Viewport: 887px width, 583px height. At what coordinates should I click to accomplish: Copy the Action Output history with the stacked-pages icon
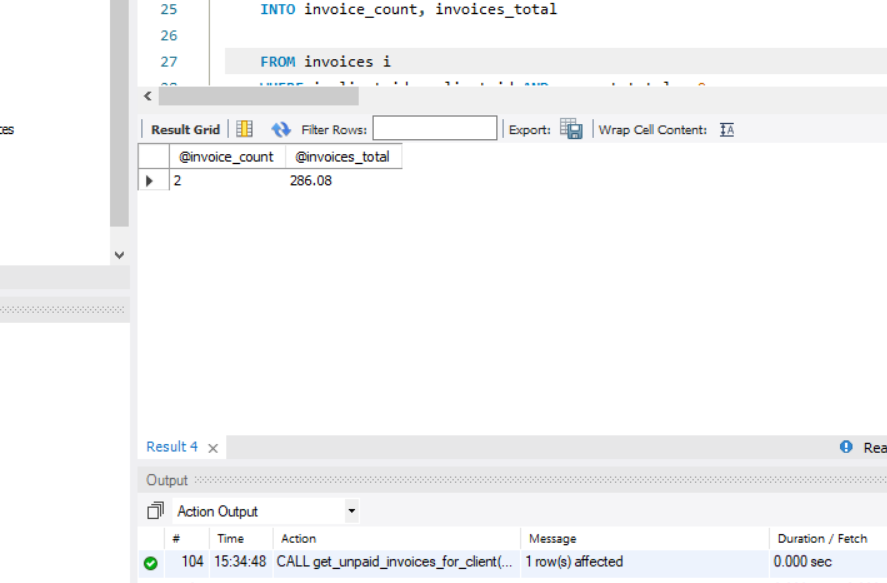155,511
